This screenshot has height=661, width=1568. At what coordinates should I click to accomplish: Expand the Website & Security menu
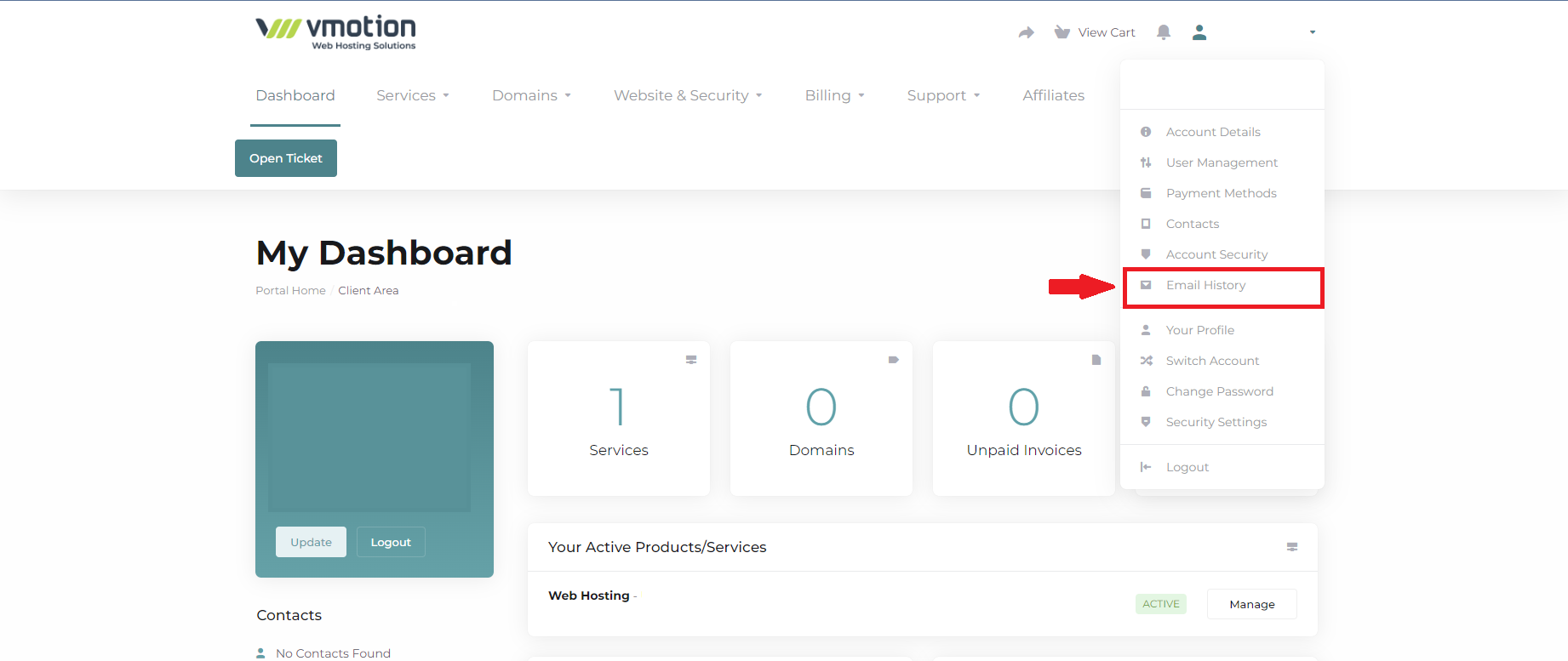[688, 95]
